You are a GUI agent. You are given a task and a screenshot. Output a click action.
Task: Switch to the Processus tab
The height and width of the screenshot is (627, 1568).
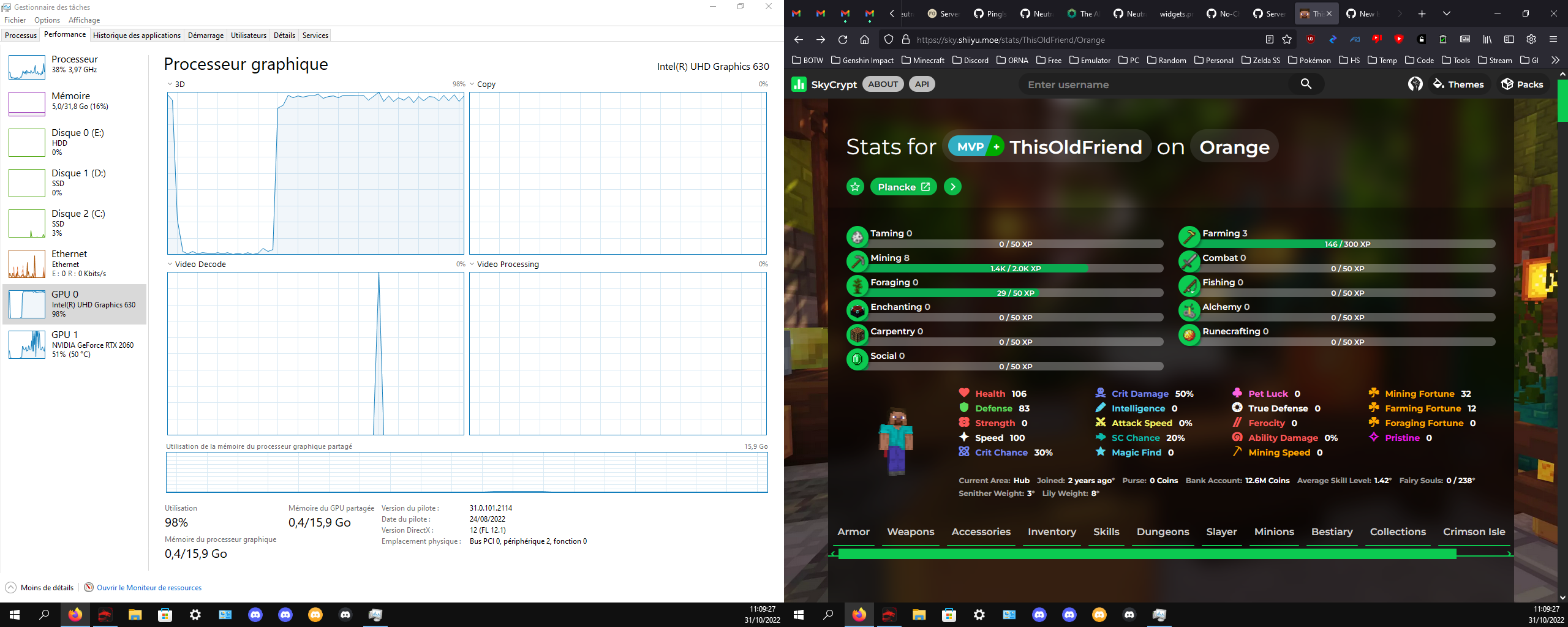tap(21, 36)
